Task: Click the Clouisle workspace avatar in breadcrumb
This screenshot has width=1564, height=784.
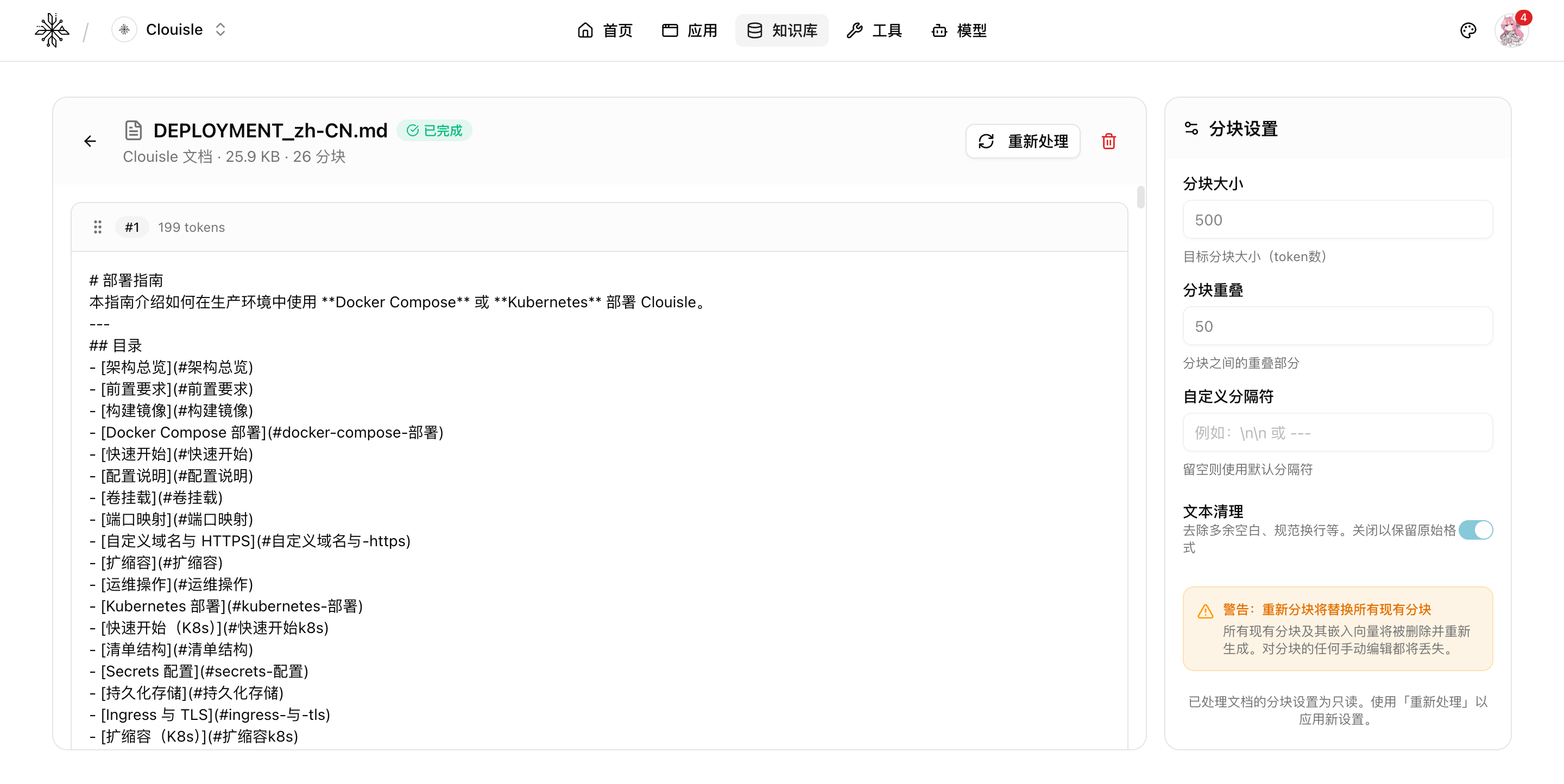Action: pyautogui.click(x=124, y=29)
